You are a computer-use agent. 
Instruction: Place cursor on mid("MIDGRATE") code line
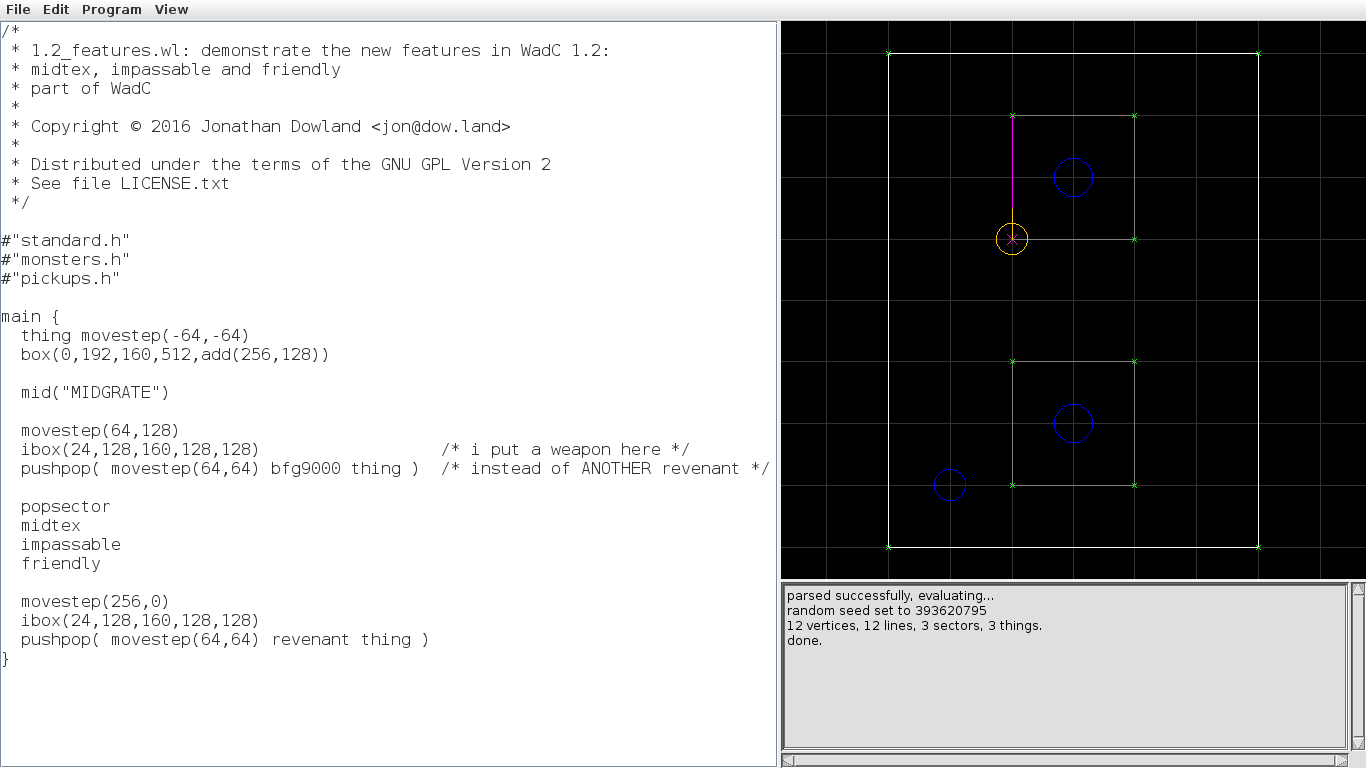tap(95, 392)
